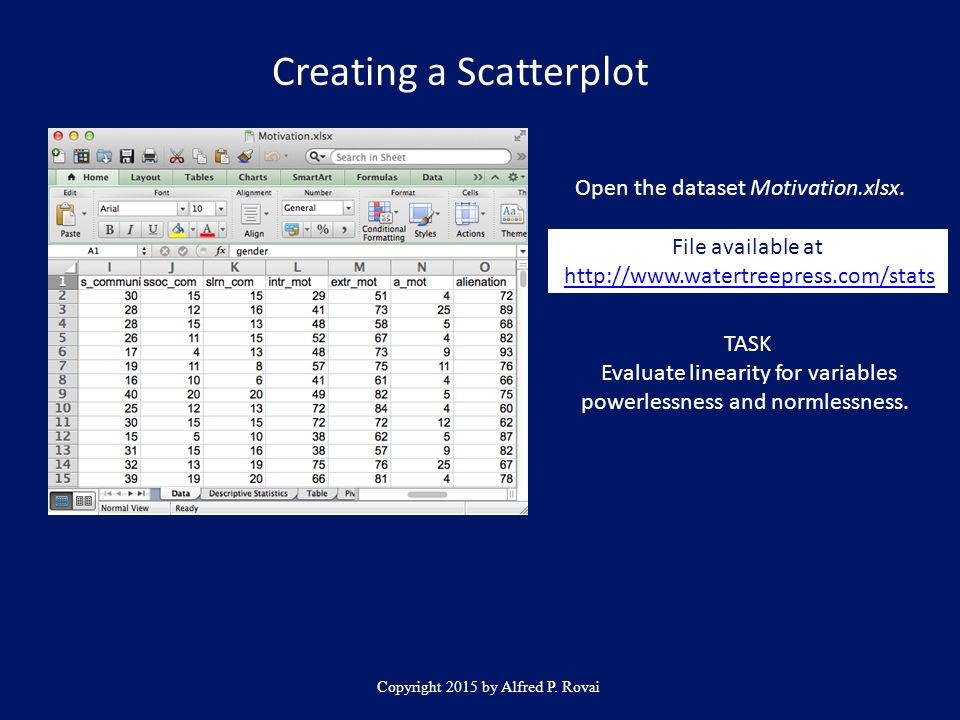Select the Data sheet tab
Image resolution: width=960 pixels, height=720 pixels.
[x=181, y=493]
